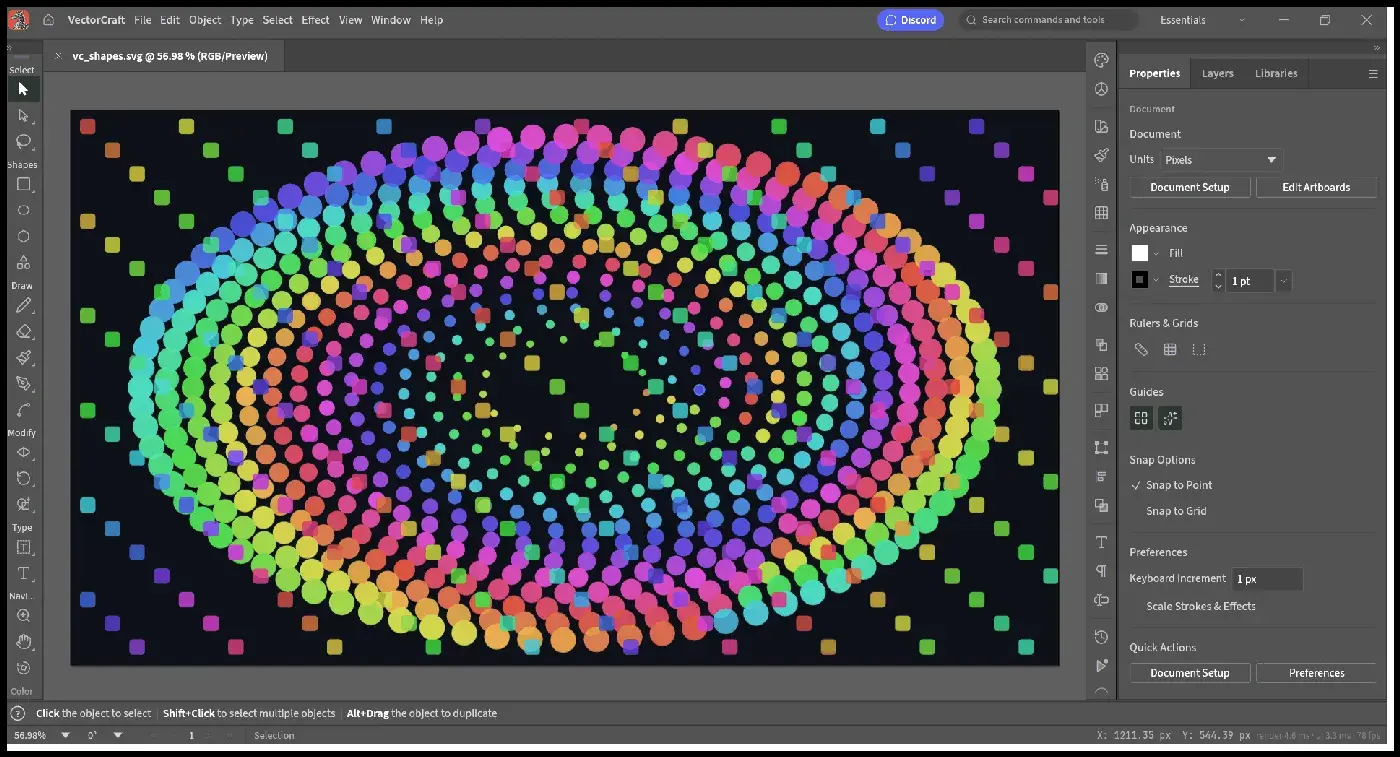Pick the Pencil draw tool

click(23, 305)
